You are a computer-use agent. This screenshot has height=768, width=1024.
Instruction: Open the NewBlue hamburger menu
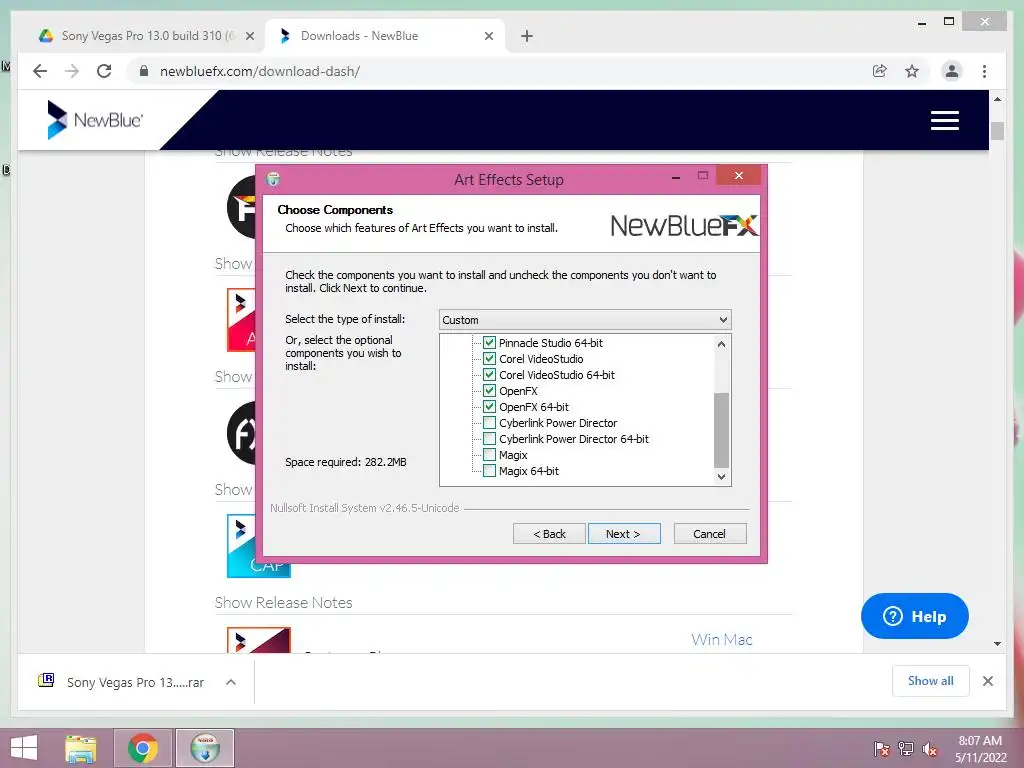(x=944, y=120)
